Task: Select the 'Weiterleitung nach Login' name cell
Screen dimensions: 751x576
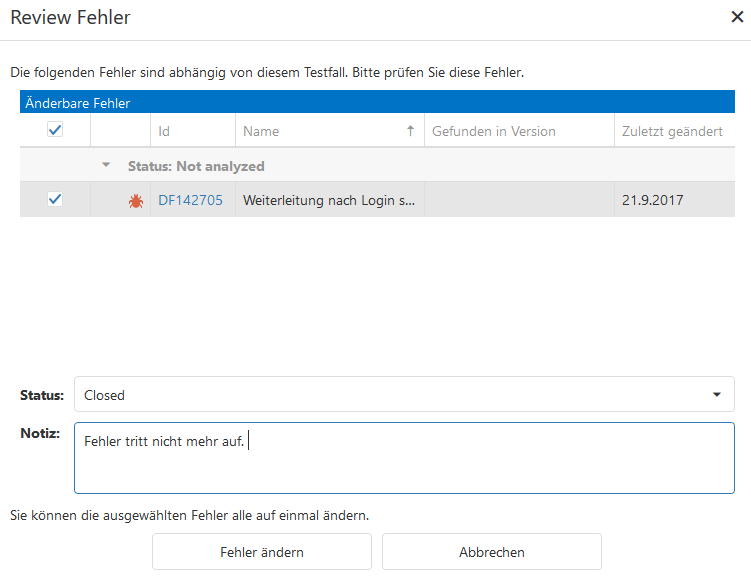Action: point(328,200)
